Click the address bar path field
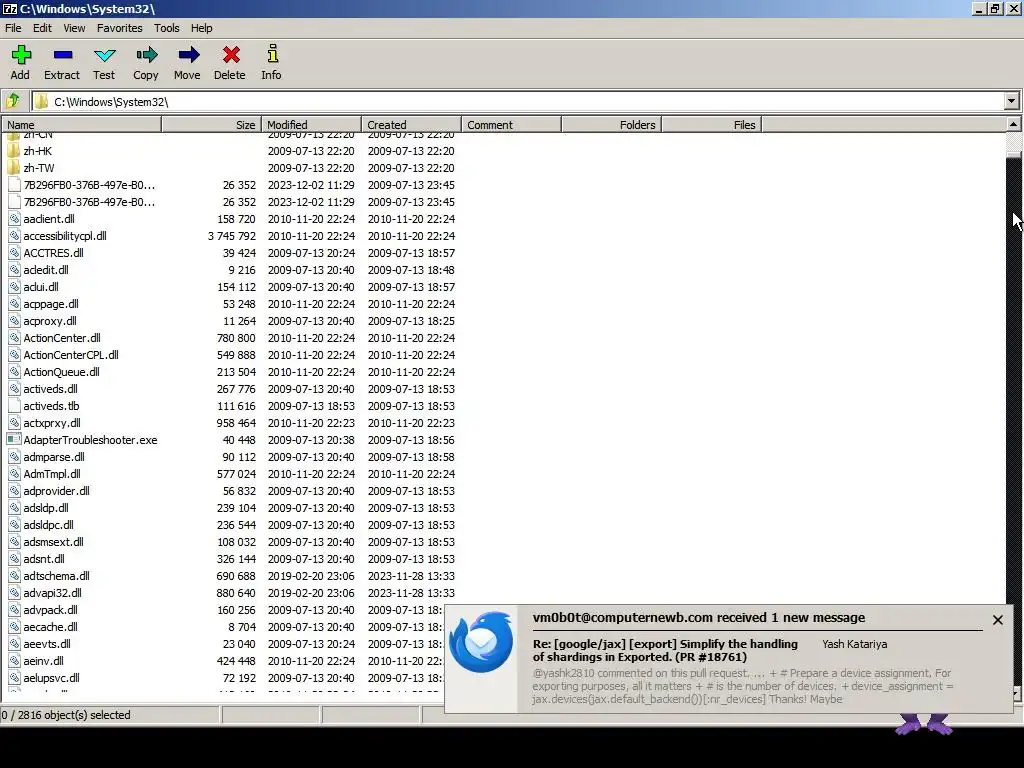1024x768 pixels. [519, 101]
